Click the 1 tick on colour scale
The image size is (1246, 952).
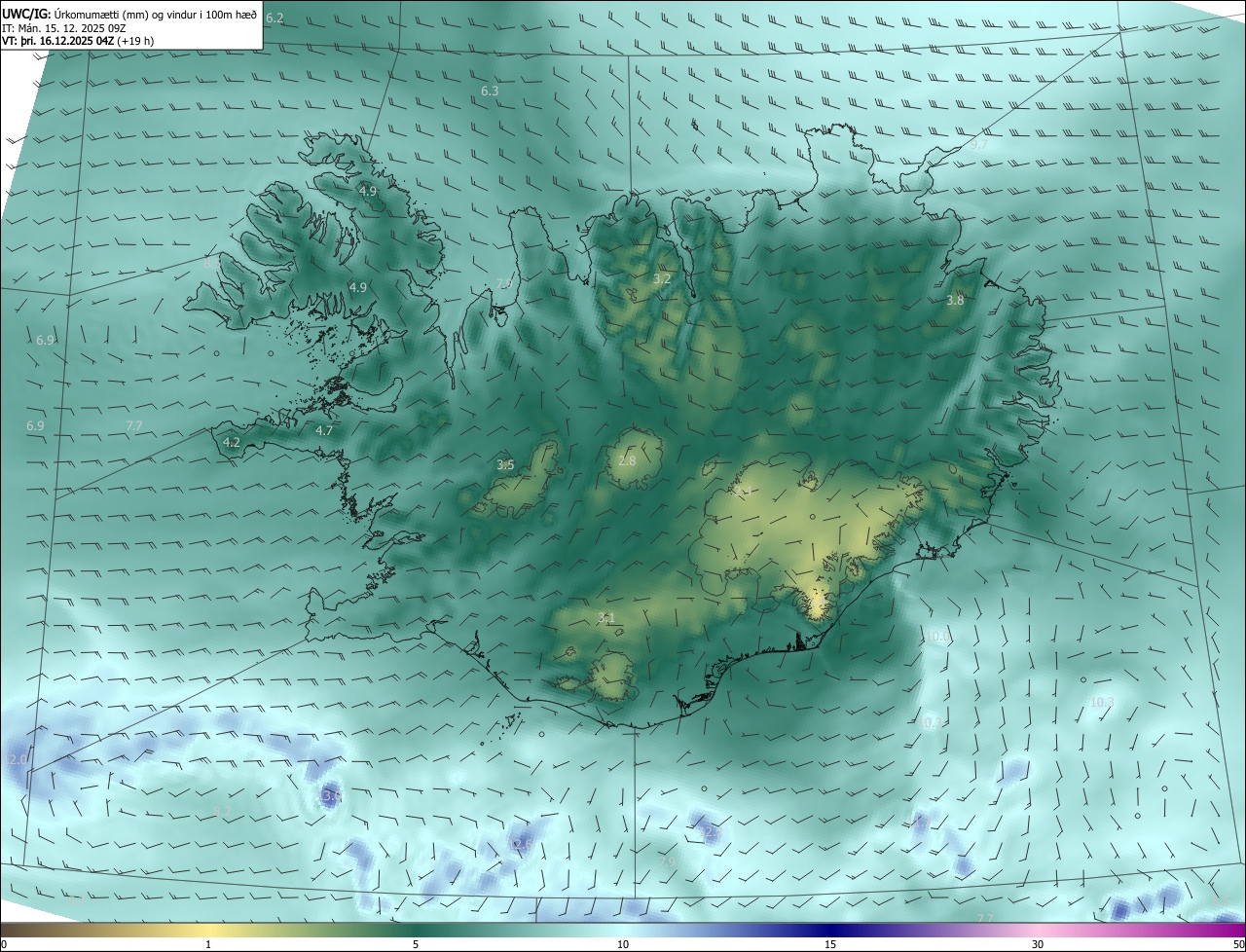pos(208,944)
